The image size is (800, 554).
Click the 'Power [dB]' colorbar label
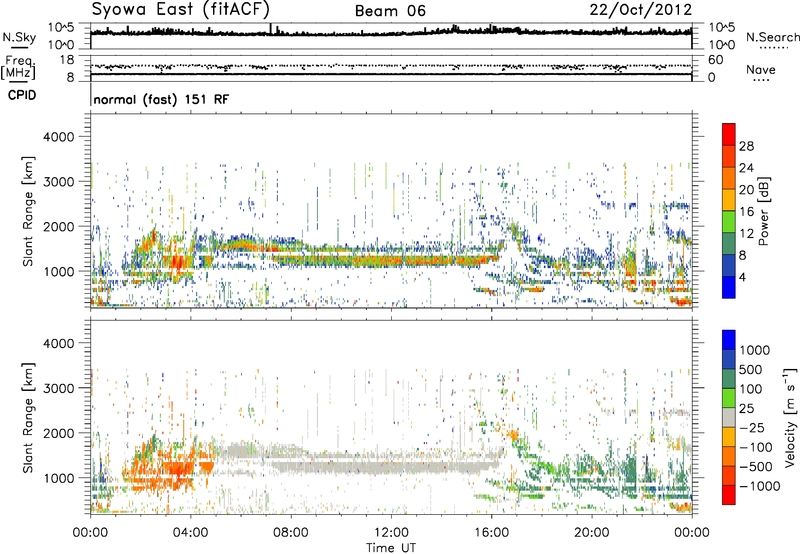763,211
